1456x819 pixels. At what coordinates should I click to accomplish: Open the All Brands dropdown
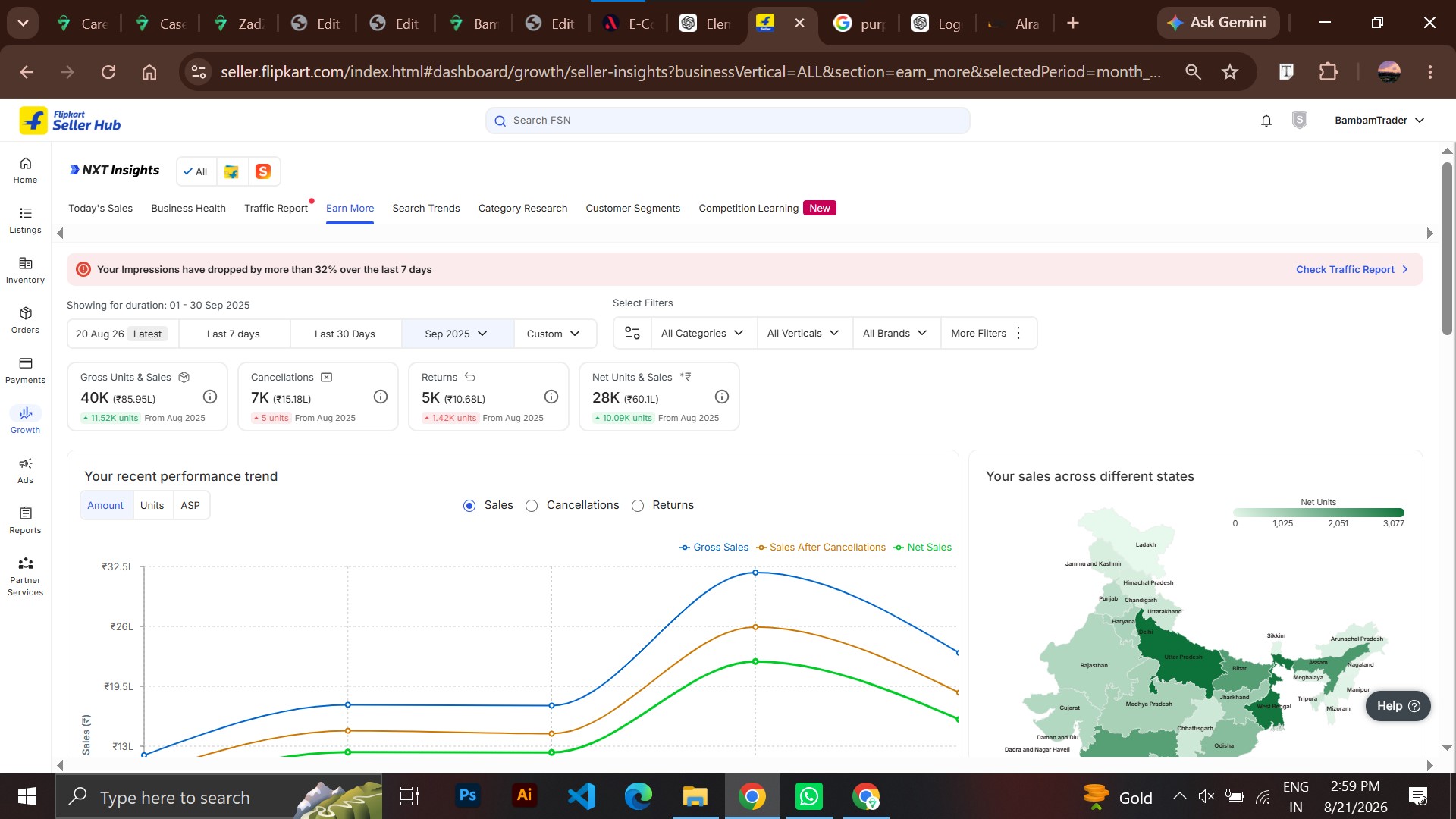(895, 333)
